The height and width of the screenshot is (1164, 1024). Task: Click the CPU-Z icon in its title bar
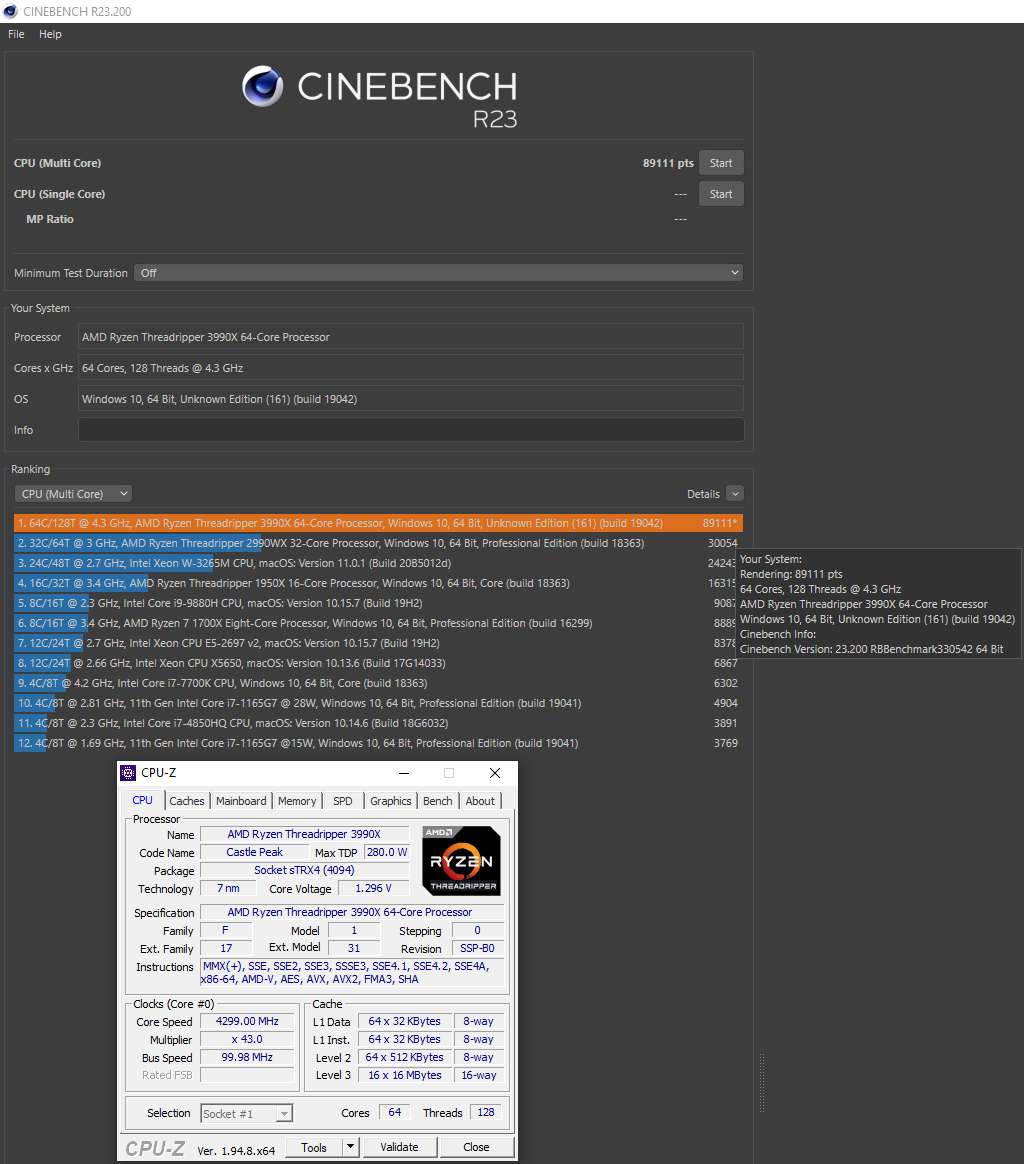pyautogui.click(x=128, y=773)
